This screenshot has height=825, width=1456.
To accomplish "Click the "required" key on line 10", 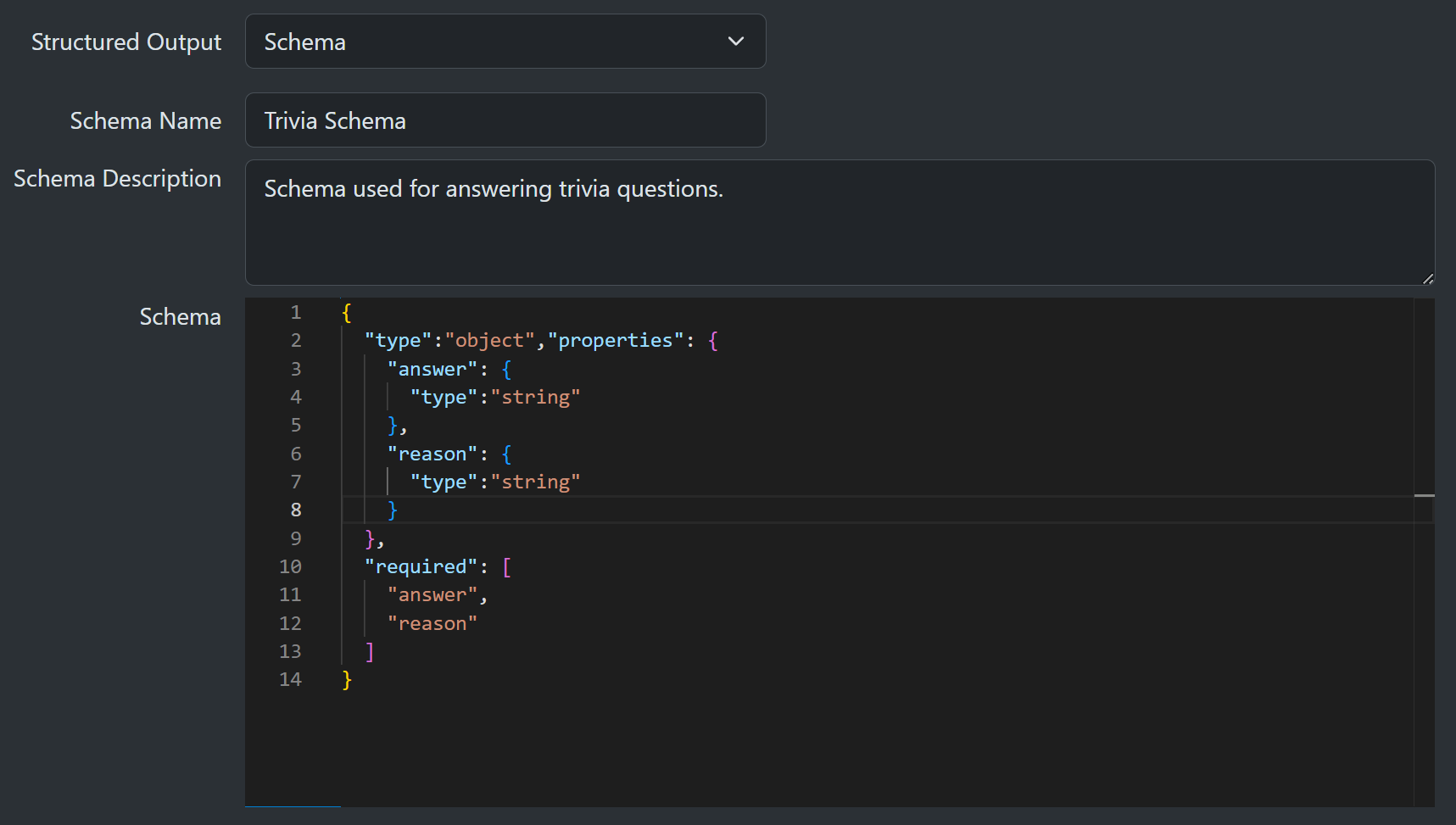I will [421, 566].
